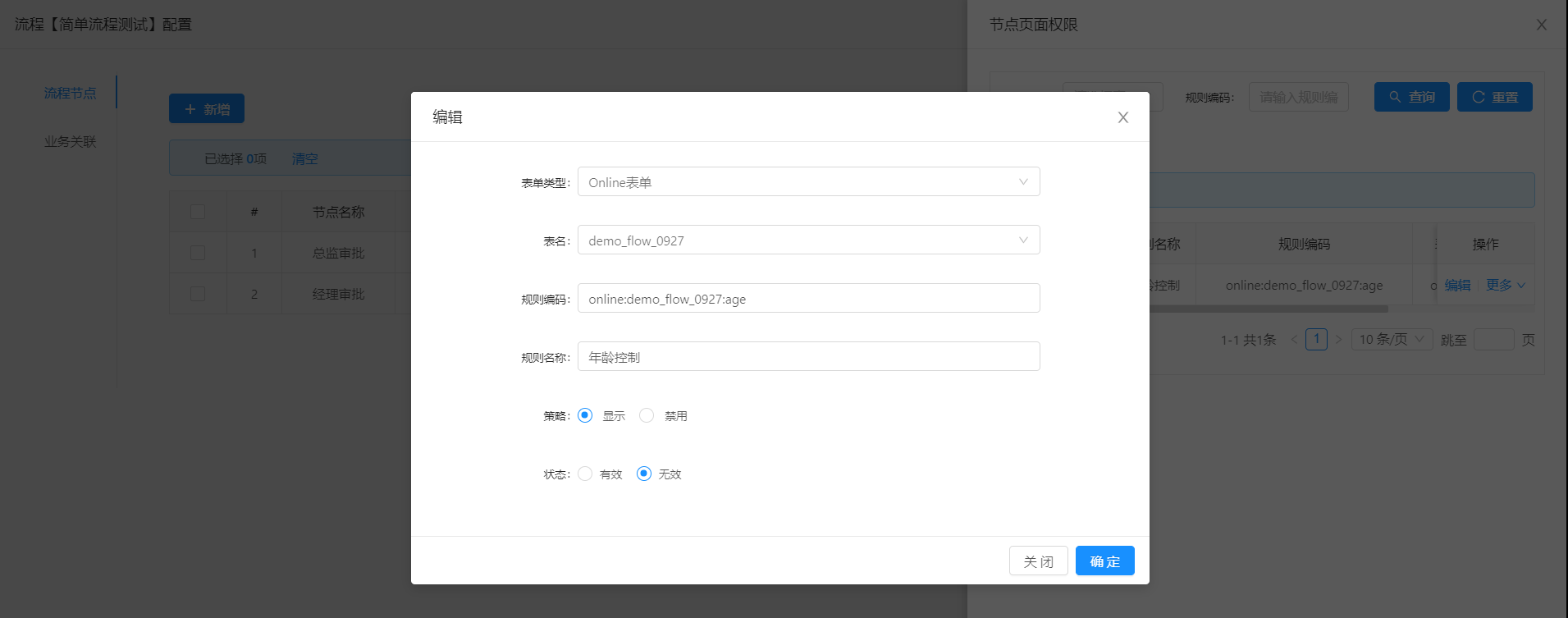The width and height of the screenshot is (1568, 618).
Task: Click the 总监审批 node name cell
Action: point(338,253)
